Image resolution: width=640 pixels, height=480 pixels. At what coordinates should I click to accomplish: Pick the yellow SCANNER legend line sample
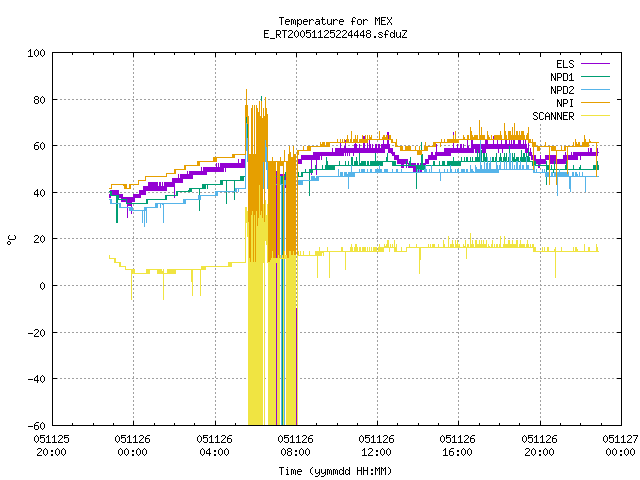coord(595,116)
